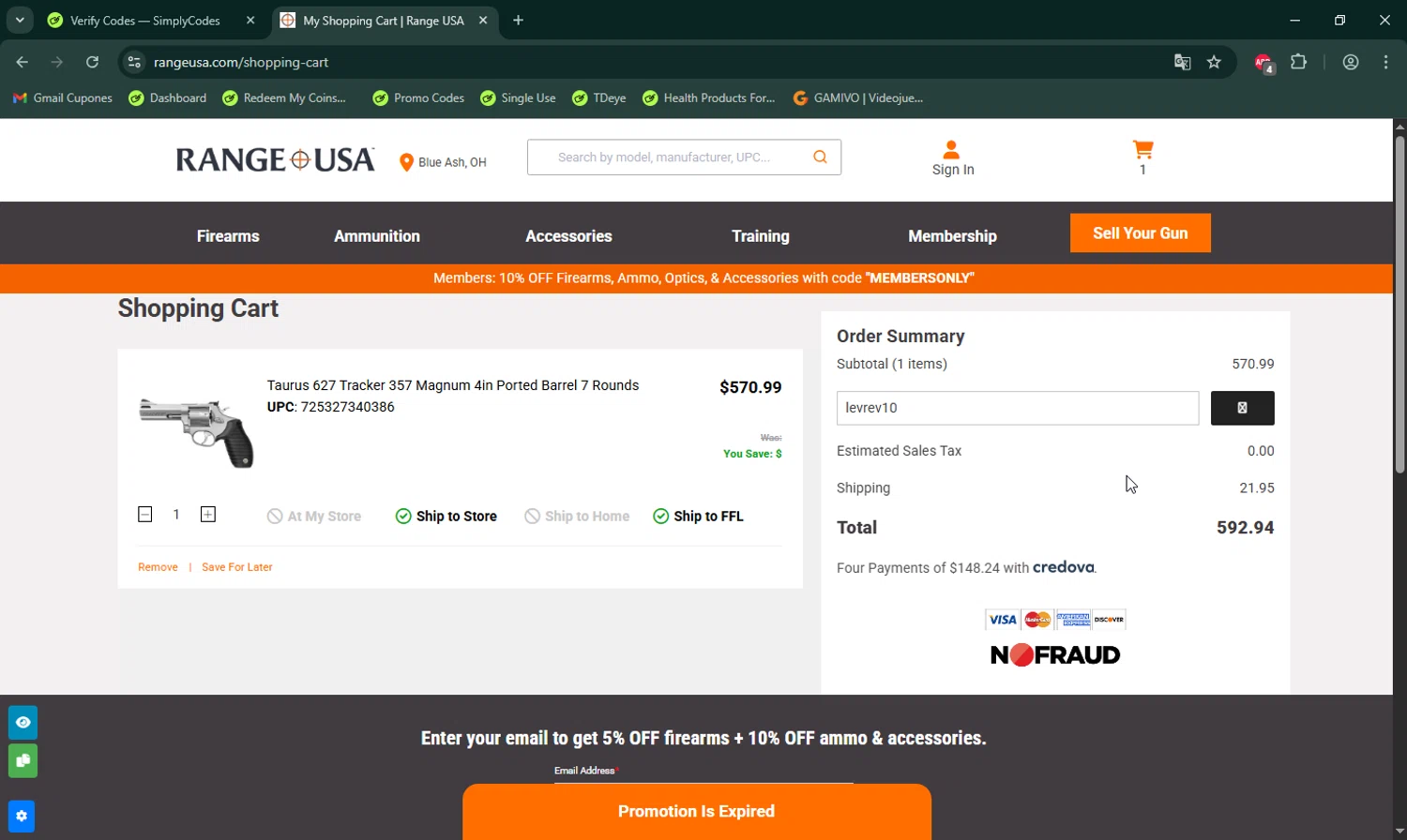
Task: Click the Total amount 592.94
Action: click(1245, 528)
